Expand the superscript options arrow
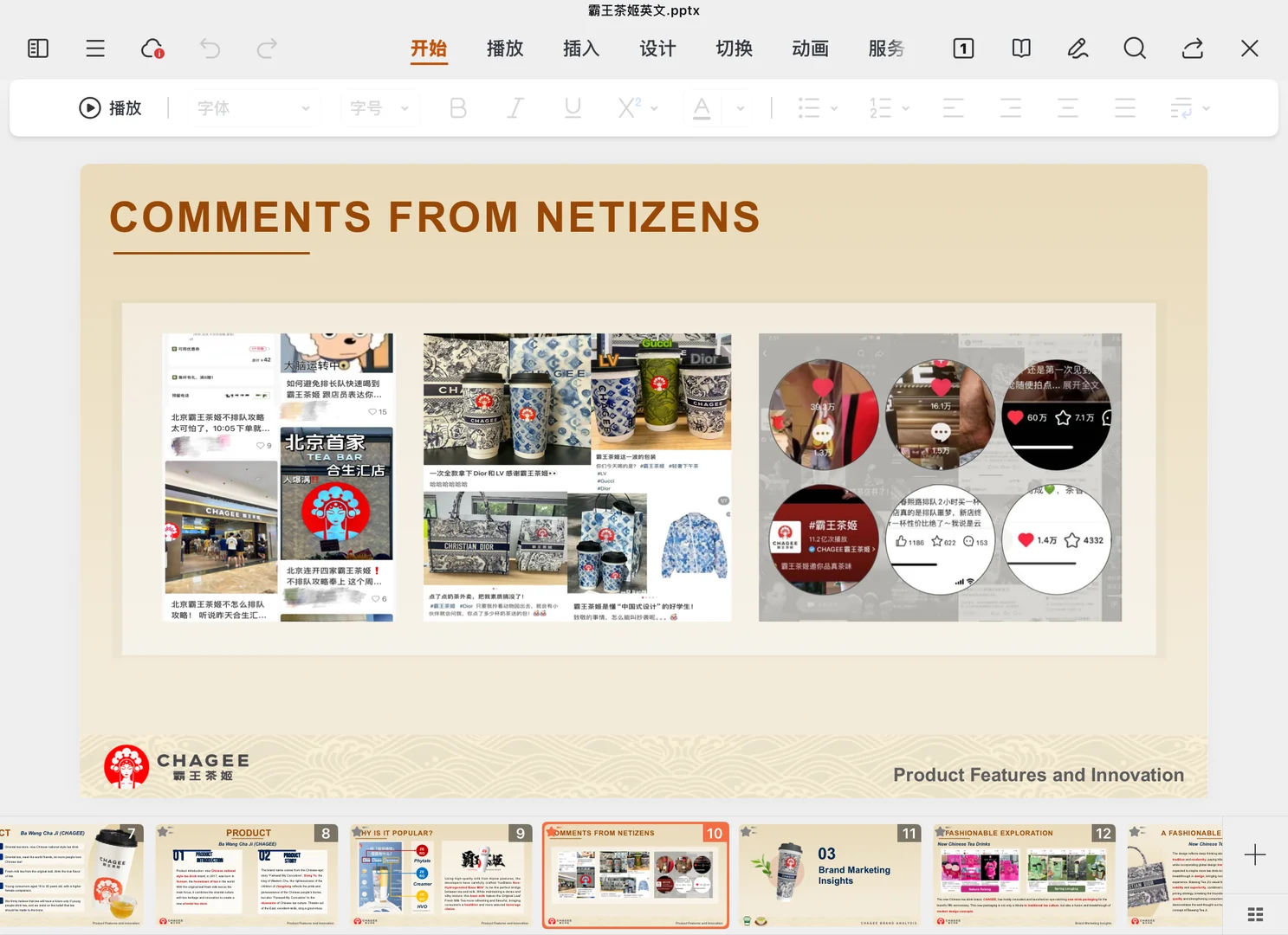 [654, 109]
